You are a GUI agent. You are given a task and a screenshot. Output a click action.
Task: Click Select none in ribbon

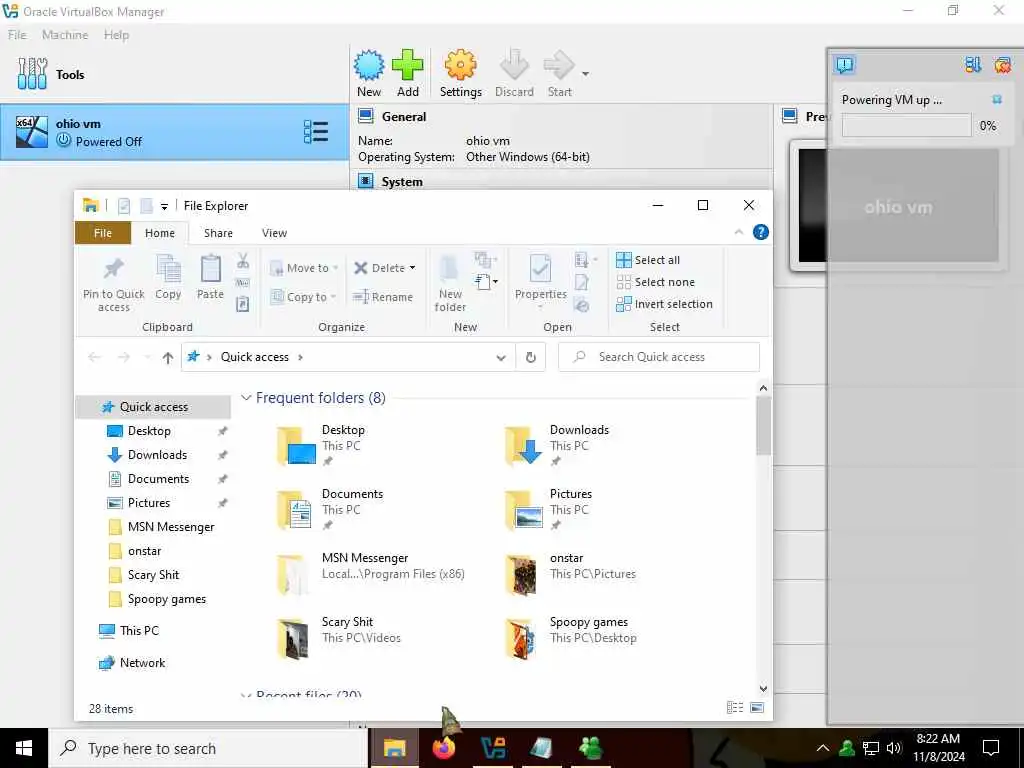click(x=656, y=282)
